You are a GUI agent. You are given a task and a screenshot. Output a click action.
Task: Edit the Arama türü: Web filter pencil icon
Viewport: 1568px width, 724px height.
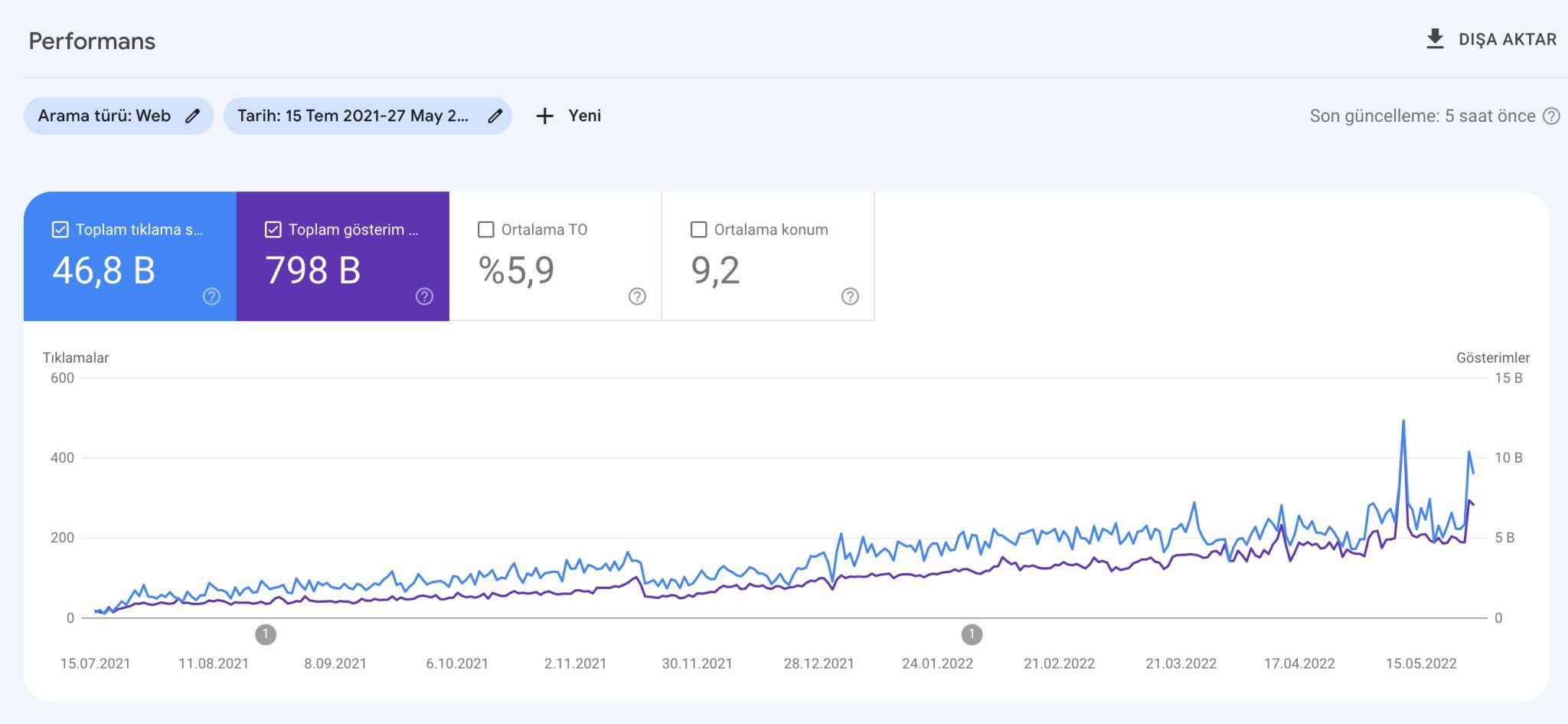193,116
